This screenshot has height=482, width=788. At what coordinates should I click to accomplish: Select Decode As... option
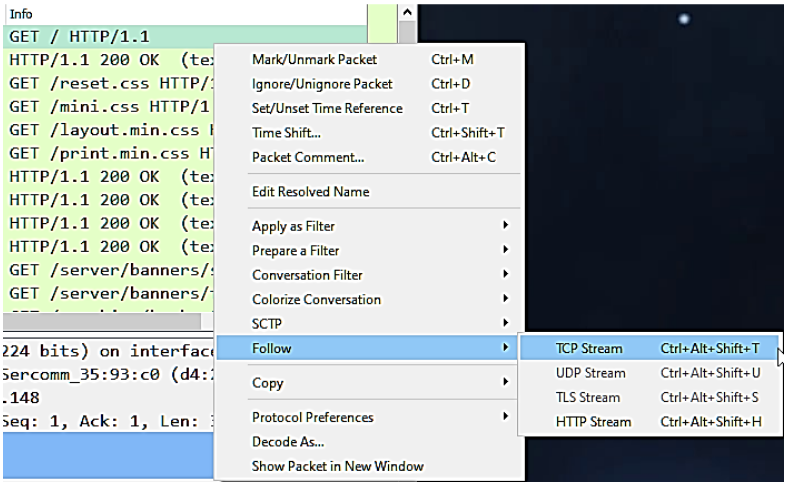click(x=370, y=442)
